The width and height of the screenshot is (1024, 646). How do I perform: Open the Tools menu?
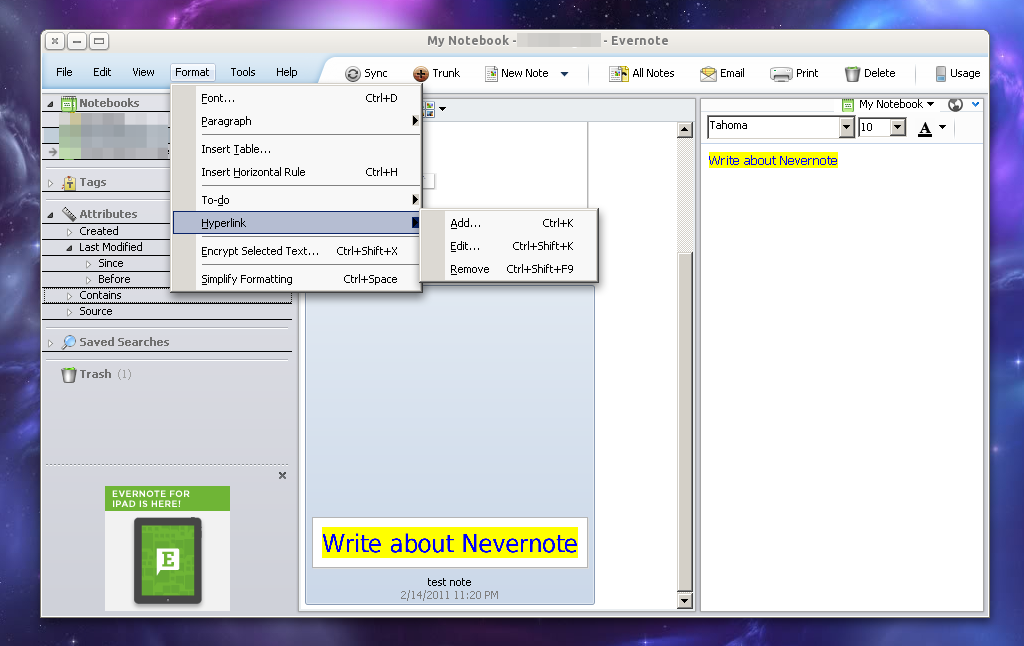243,72
